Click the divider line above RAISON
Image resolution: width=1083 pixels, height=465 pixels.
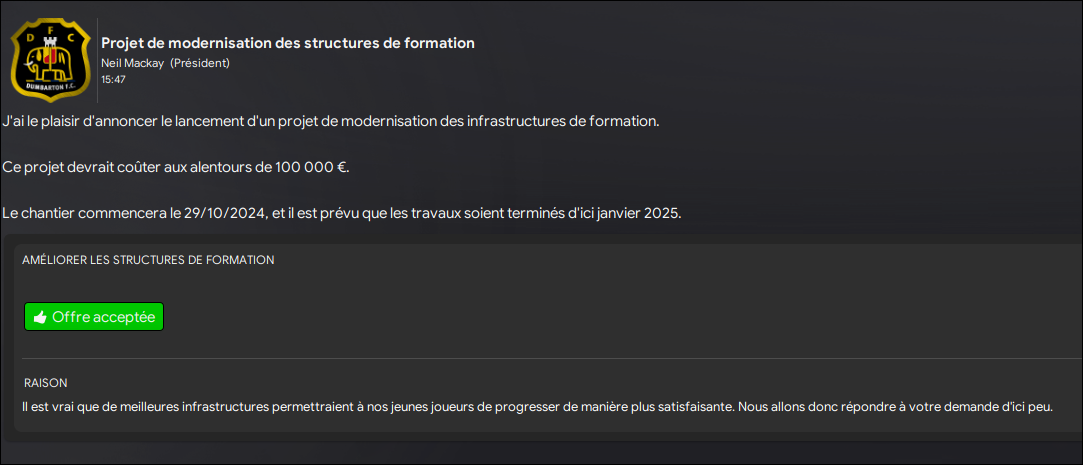pyautogui.click(x=552, y=359)
